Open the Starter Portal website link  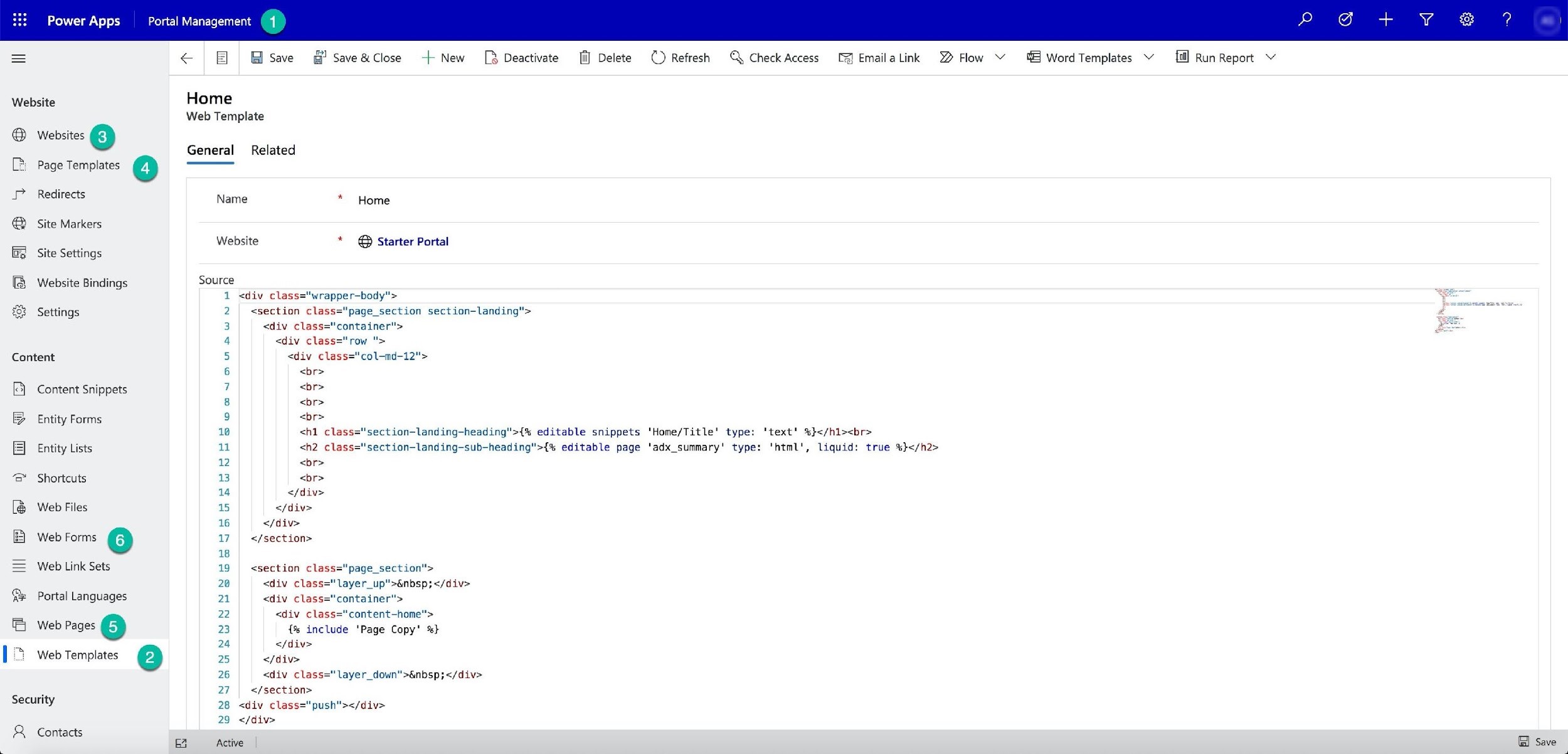coord(412,242)
